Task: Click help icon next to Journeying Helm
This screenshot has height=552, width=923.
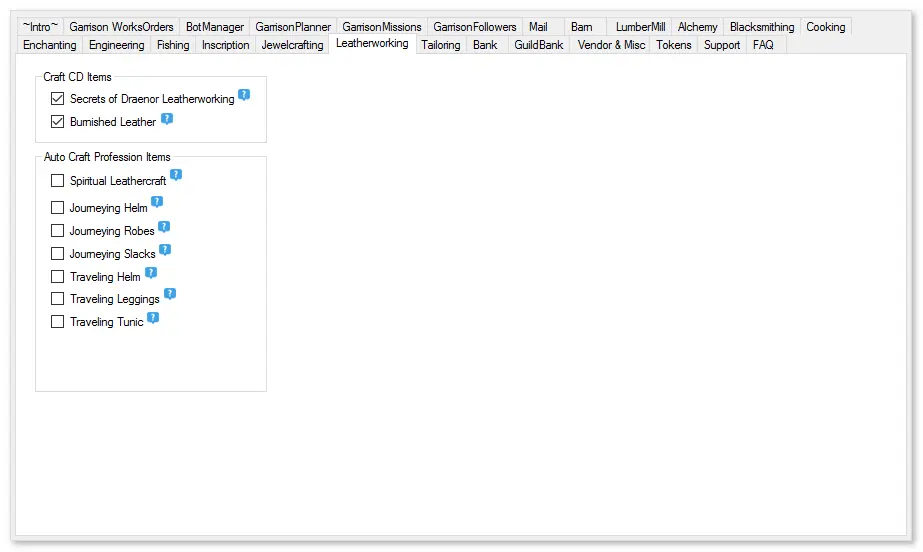Action: pos(157,202)
